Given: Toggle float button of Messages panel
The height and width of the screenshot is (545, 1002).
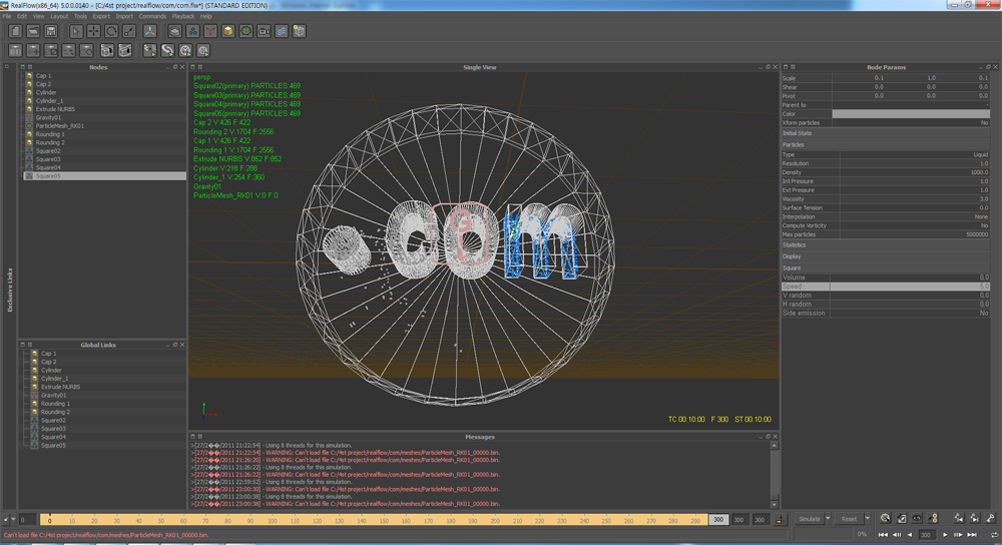Looking at the screenshot, I should (768, 437).
